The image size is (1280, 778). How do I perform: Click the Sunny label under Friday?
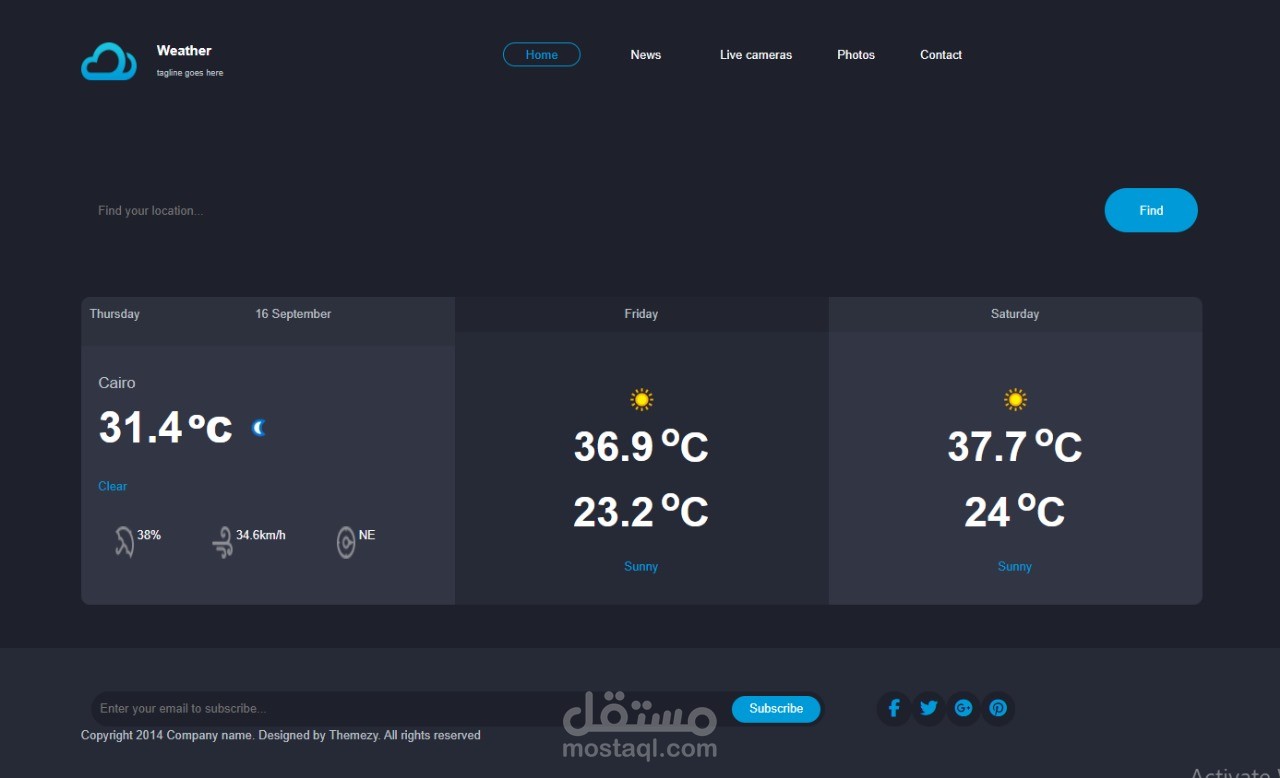[641, 566]
